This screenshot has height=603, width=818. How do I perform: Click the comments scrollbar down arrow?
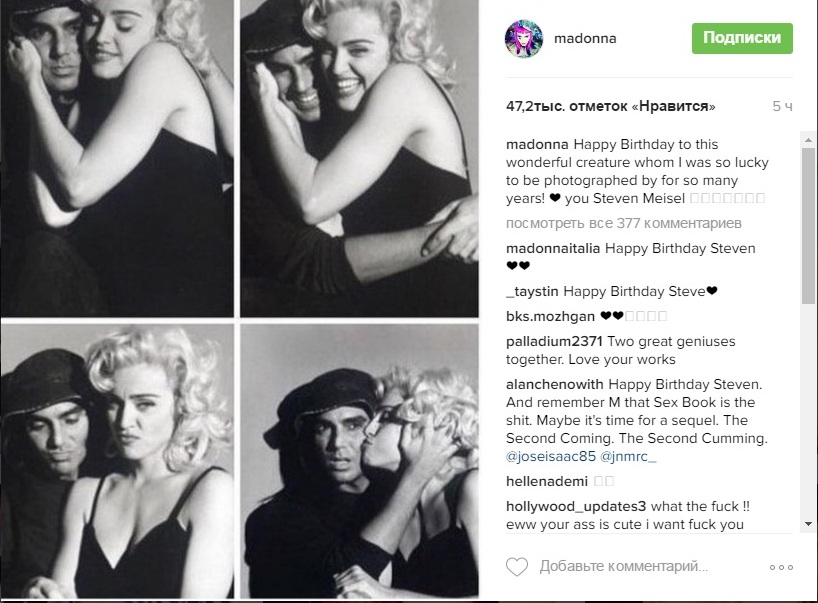click(808, 523)
